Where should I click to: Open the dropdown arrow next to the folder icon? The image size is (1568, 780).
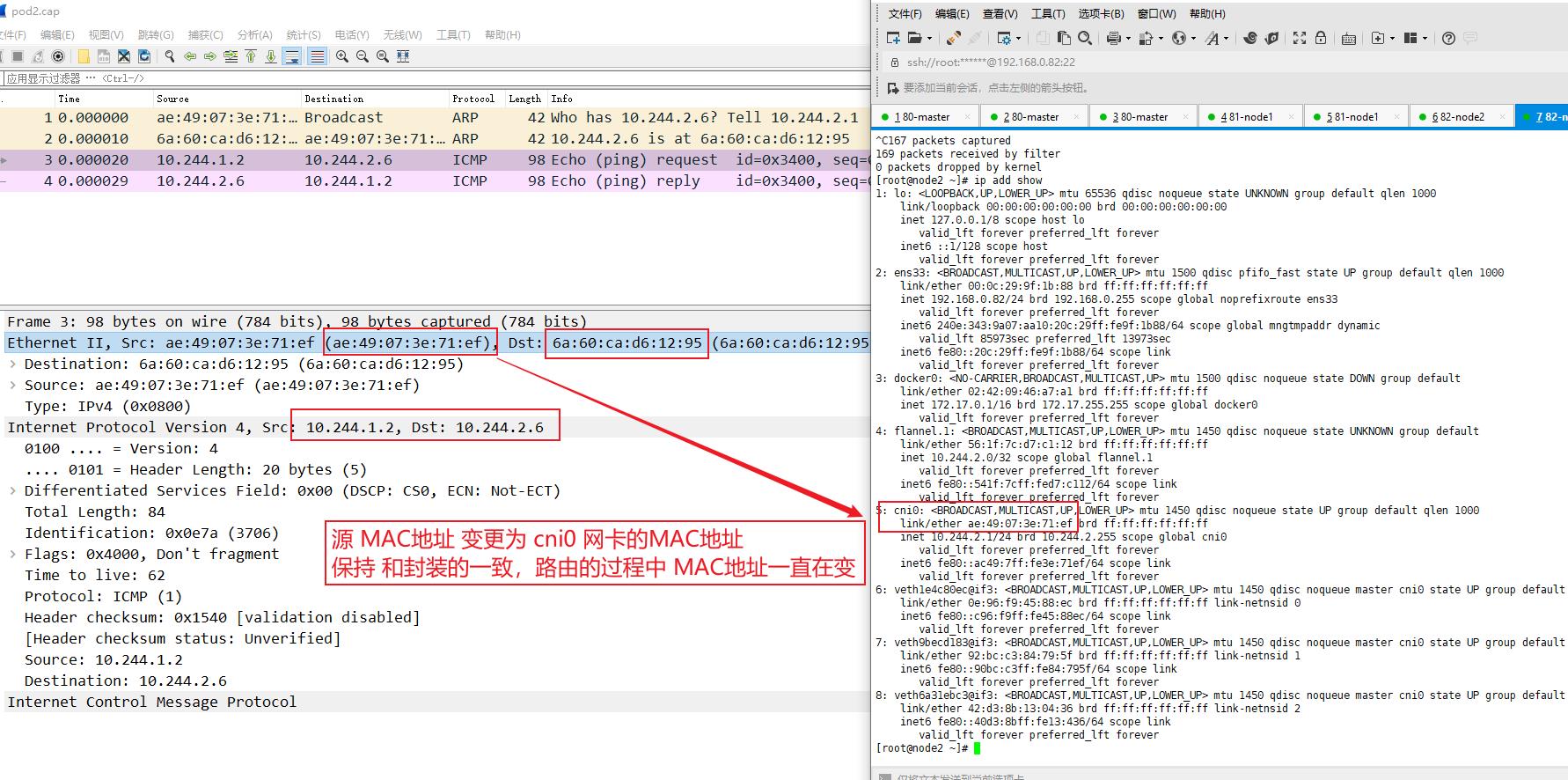pos(930,38)
